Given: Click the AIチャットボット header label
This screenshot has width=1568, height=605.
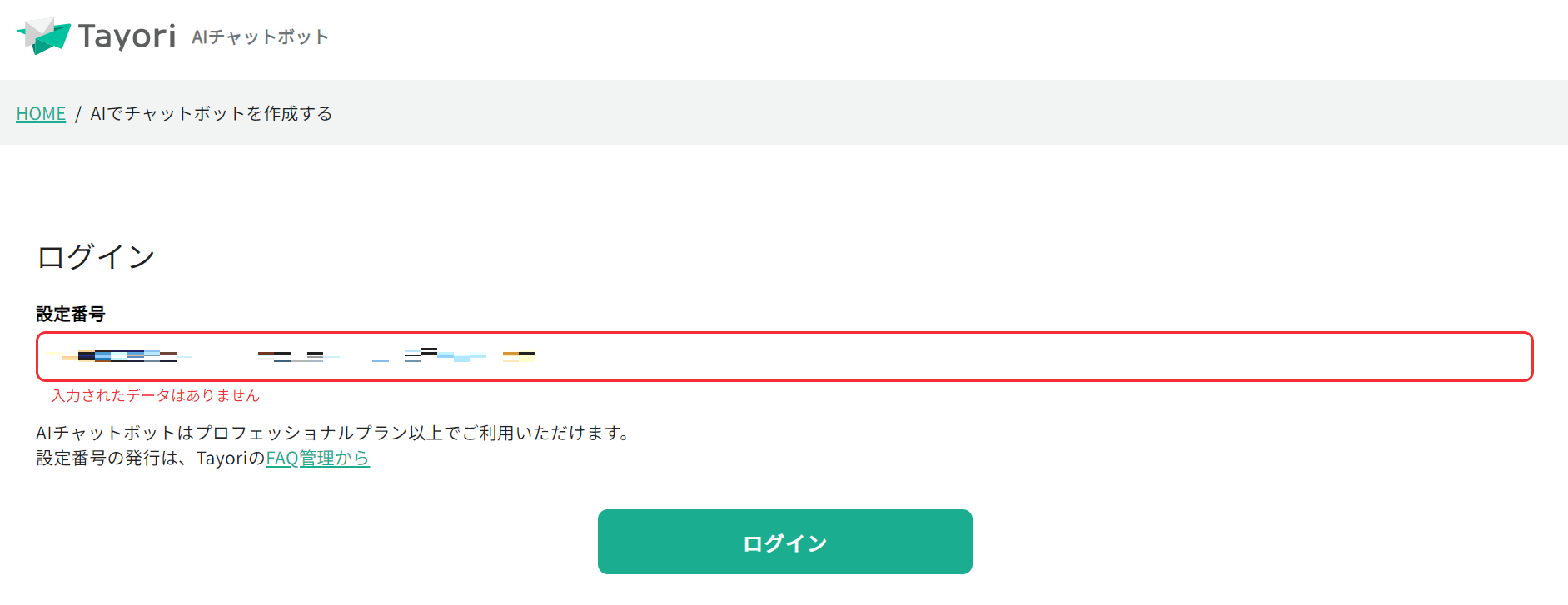Looking at the screenshot, I should coord(259,37).
